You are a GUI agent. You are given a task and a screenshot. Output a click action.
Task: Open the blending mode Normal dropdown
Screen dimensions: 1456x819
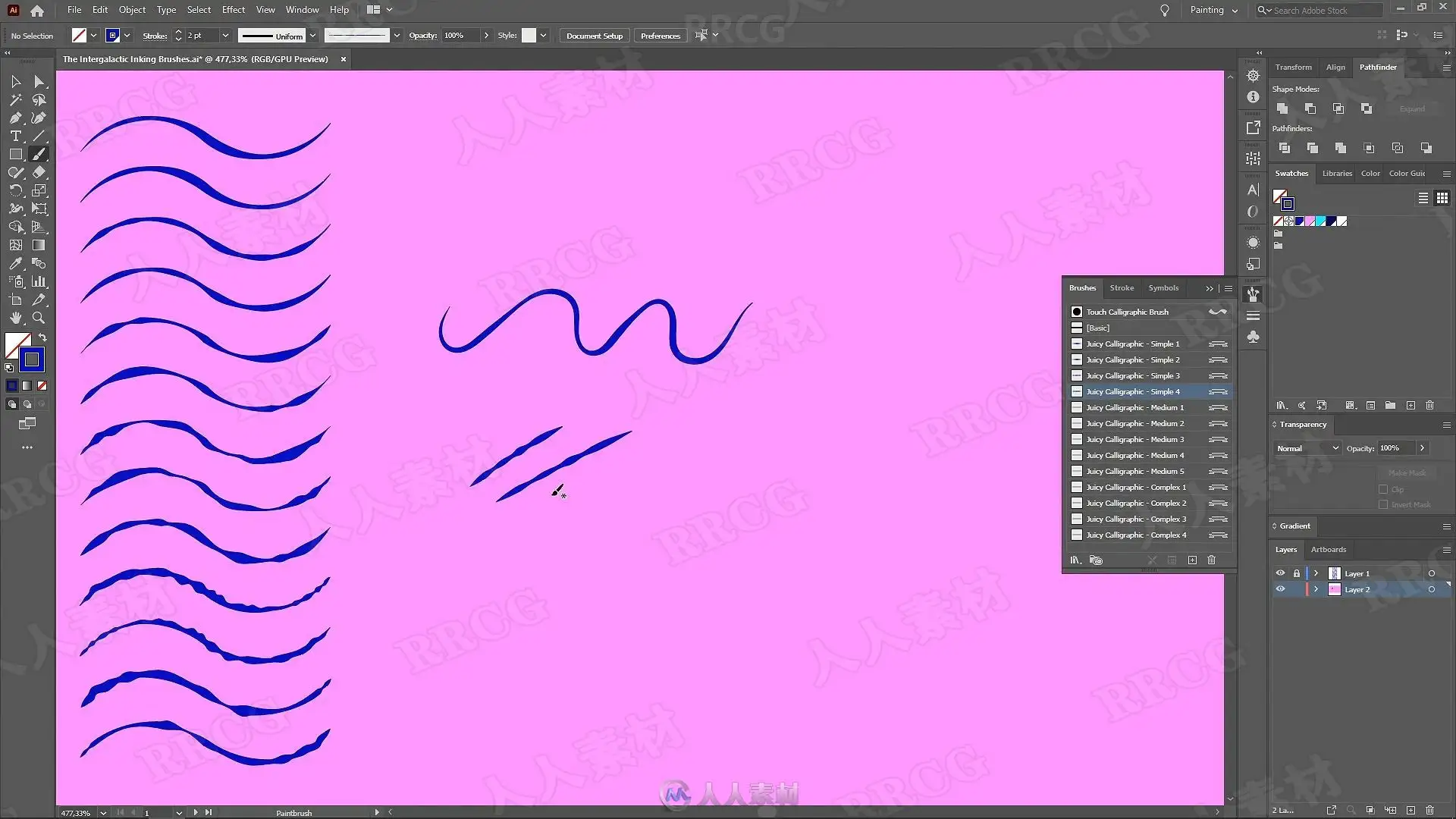(x=1307, y=449)
